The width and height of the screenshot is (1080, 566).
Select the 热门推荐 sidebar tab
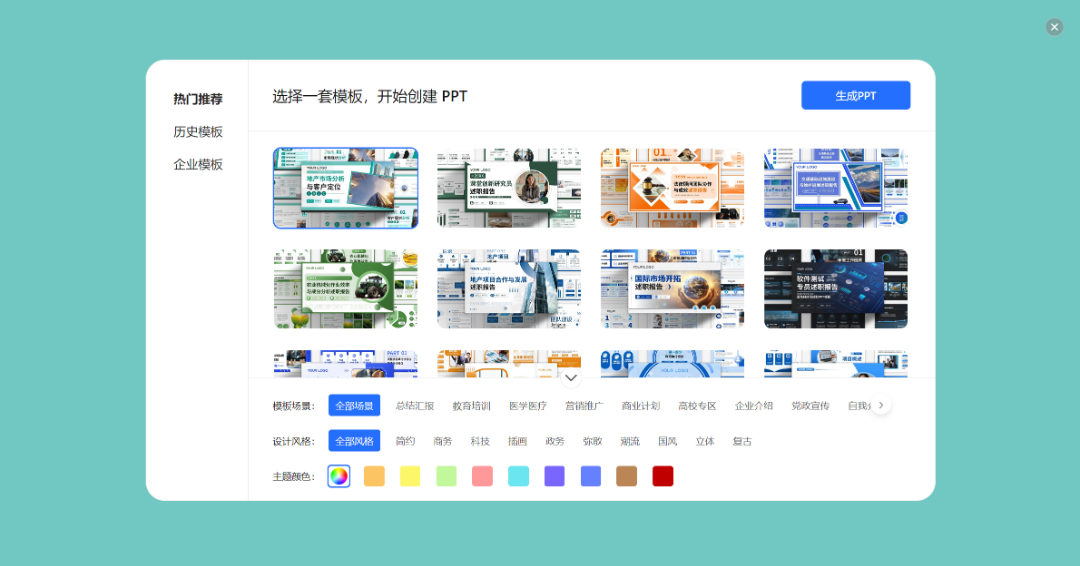pyautogui.click(x=198, y=99)
